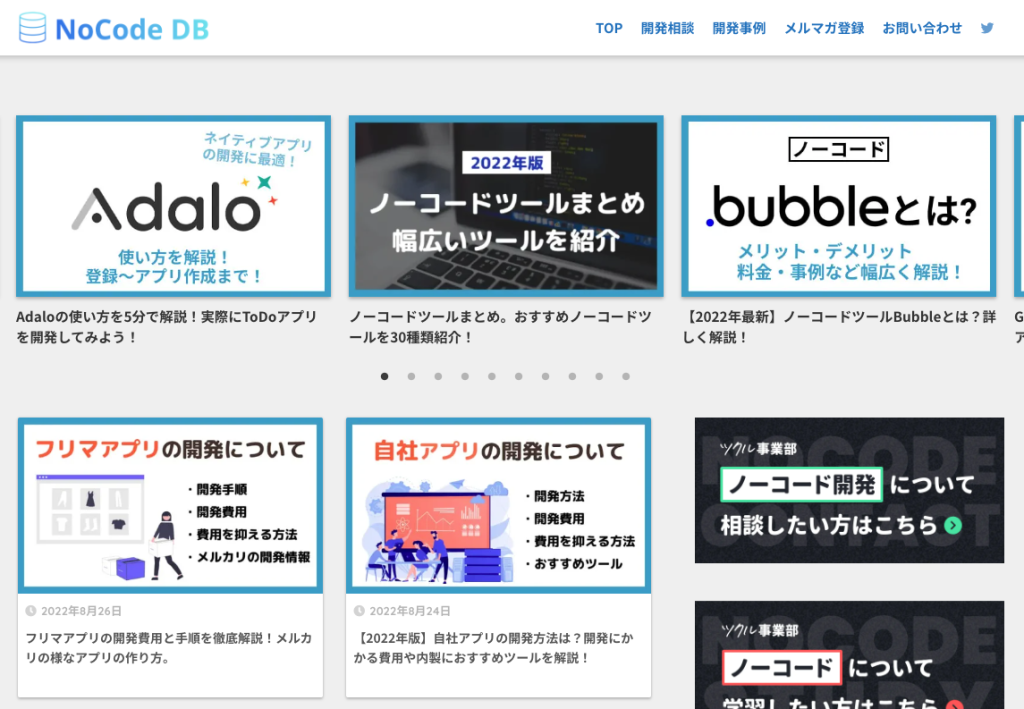Viewport: 1024px width, 709px height.
Task: Click the 自社アプリの開発について thumbnail
Action: [498, 504]
